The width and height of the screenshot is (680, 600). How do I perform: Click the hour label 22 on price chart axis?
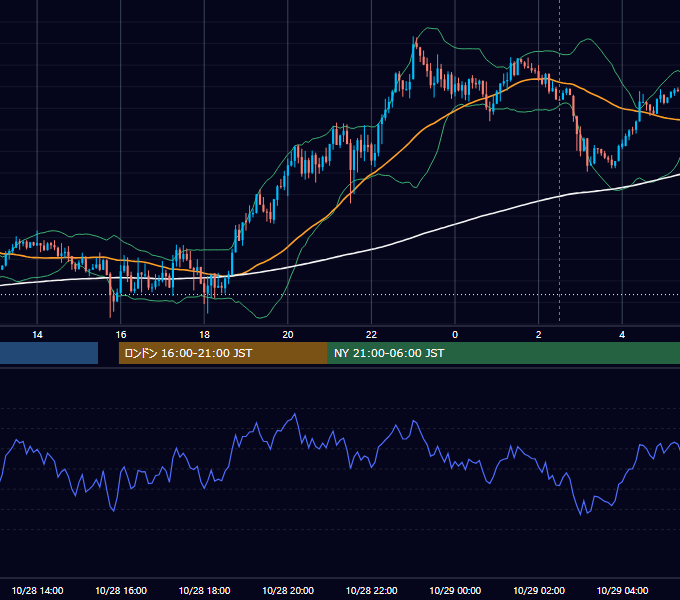pyautogui.click(x=371, y=335)
